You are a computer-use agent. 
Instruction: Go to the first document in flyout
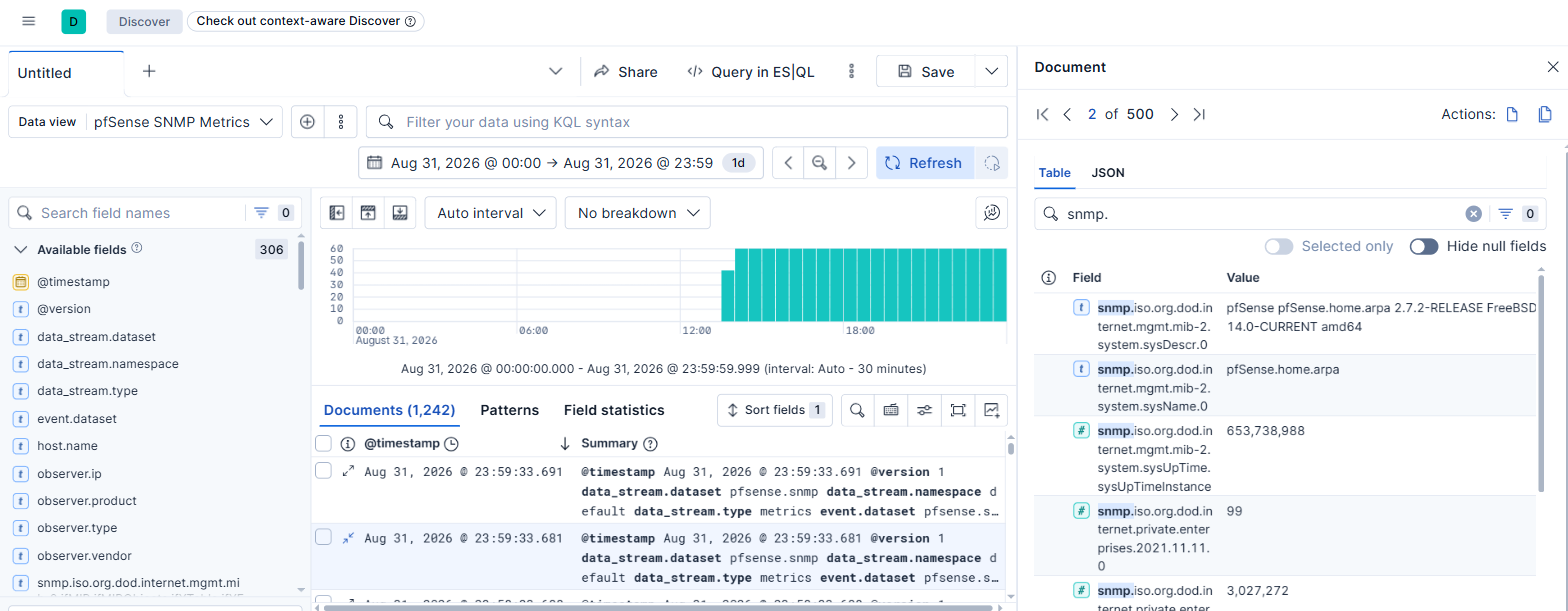pyautogui.click(x=1043, y=114)
